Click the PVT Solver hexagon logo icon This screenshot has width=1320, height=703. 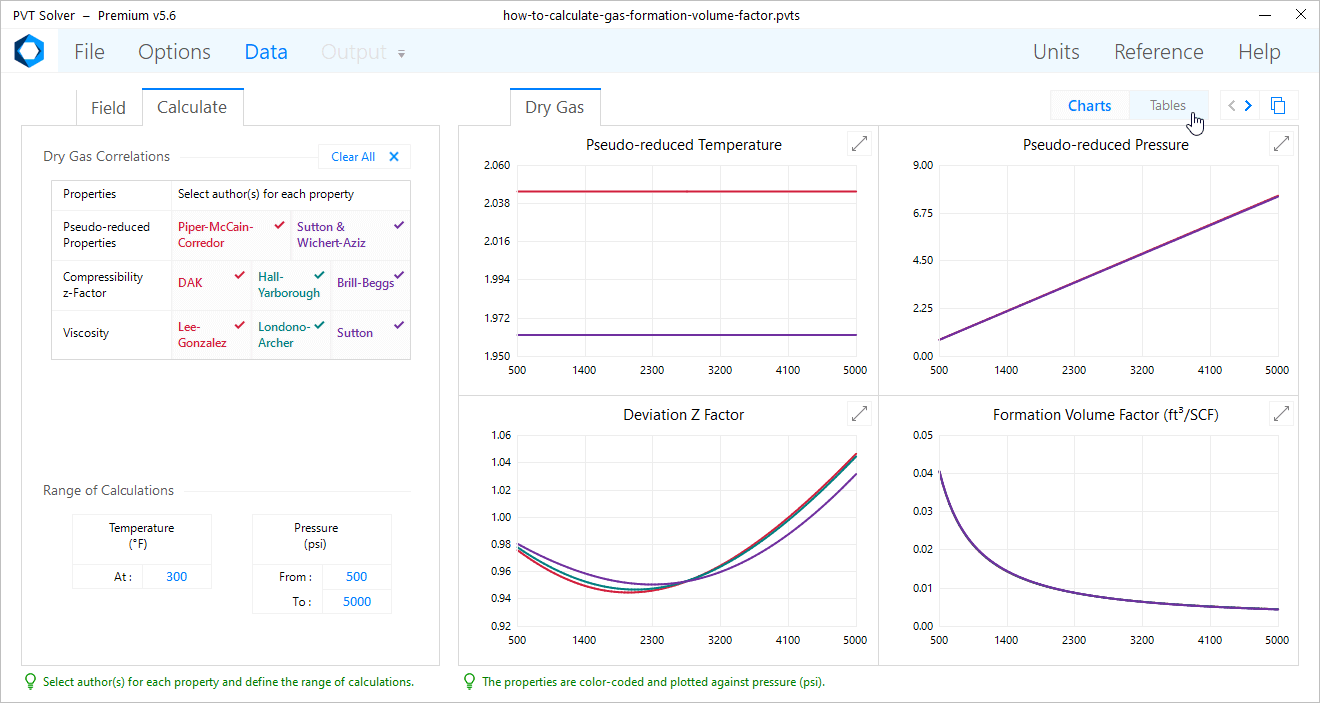click(28, 51)
